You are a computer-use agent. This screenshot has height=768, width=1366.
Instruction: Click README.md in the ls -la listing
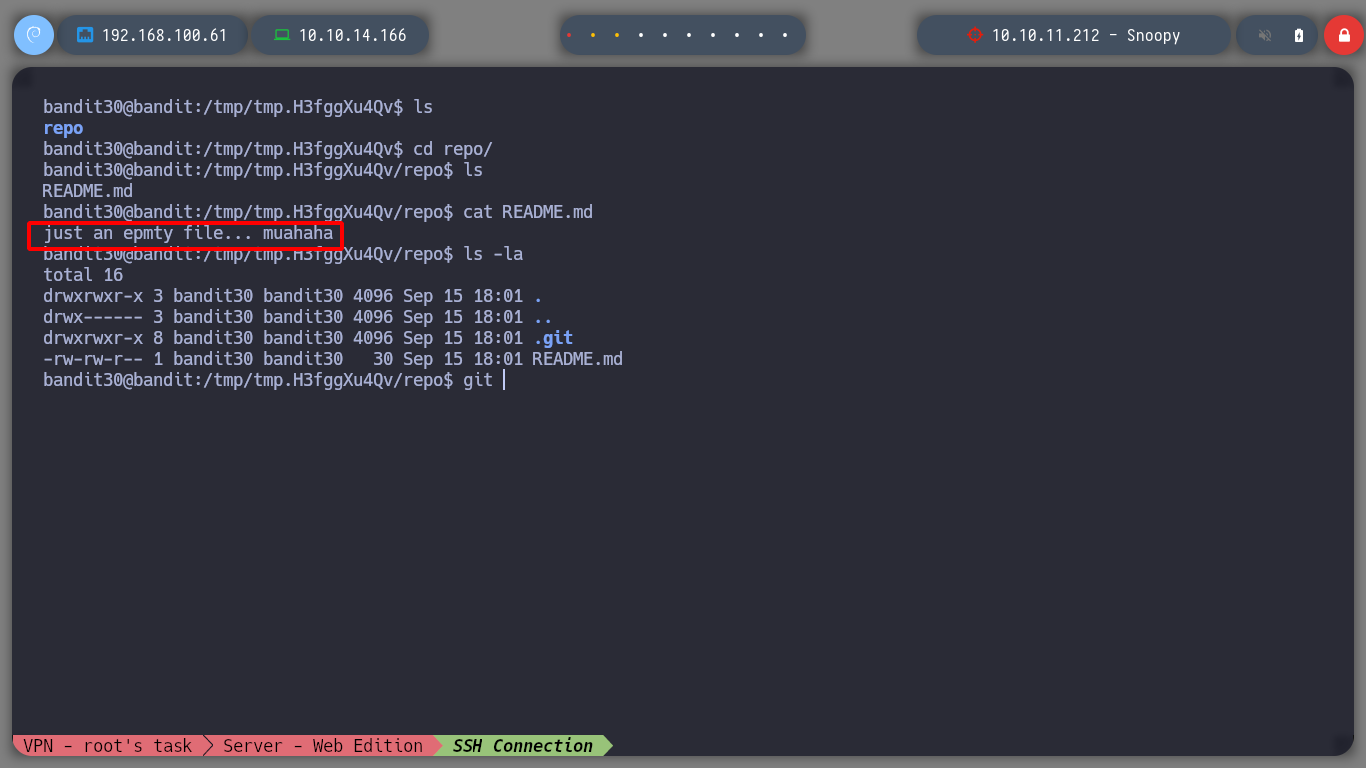(x=578, y=359)
